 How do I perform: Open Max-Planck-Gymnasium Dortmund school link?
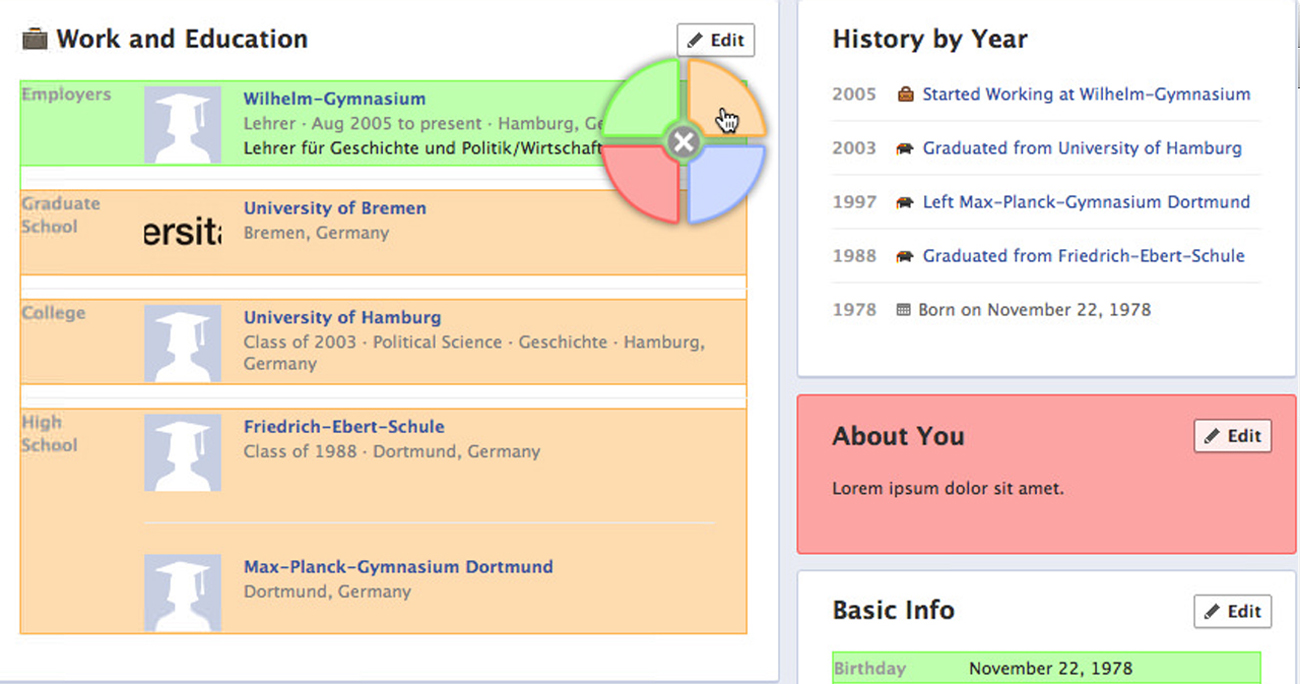398,566
